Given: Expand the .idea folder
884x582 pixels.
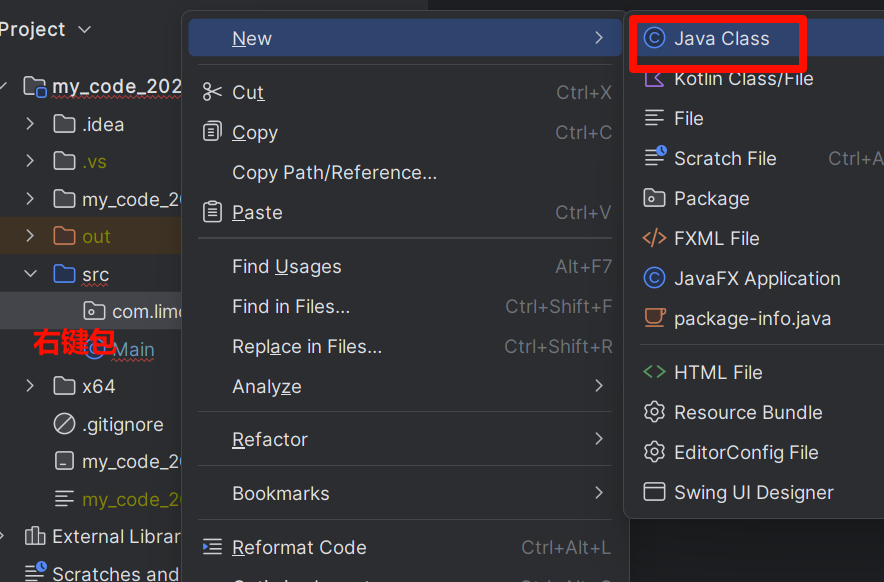Looking at the screenshot, I should [30, 124].
